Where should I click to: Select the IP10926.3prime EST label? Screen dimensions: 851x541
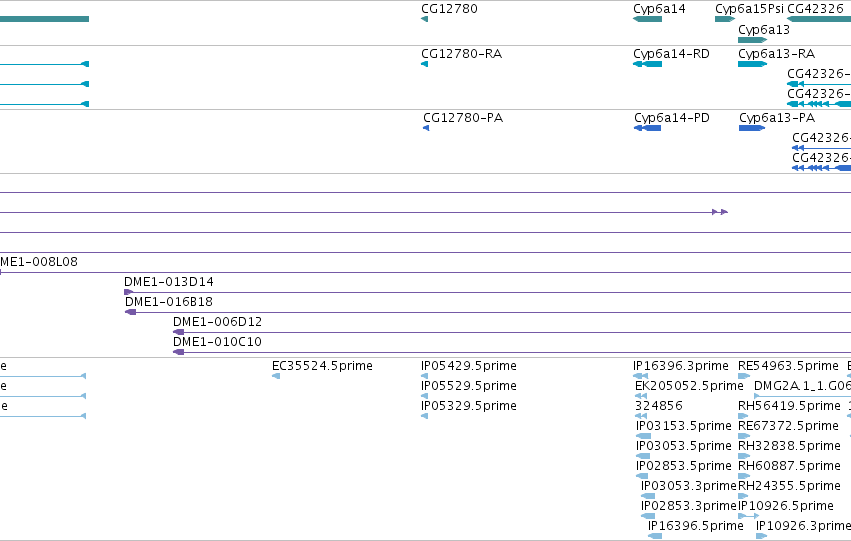click(803, 526)
